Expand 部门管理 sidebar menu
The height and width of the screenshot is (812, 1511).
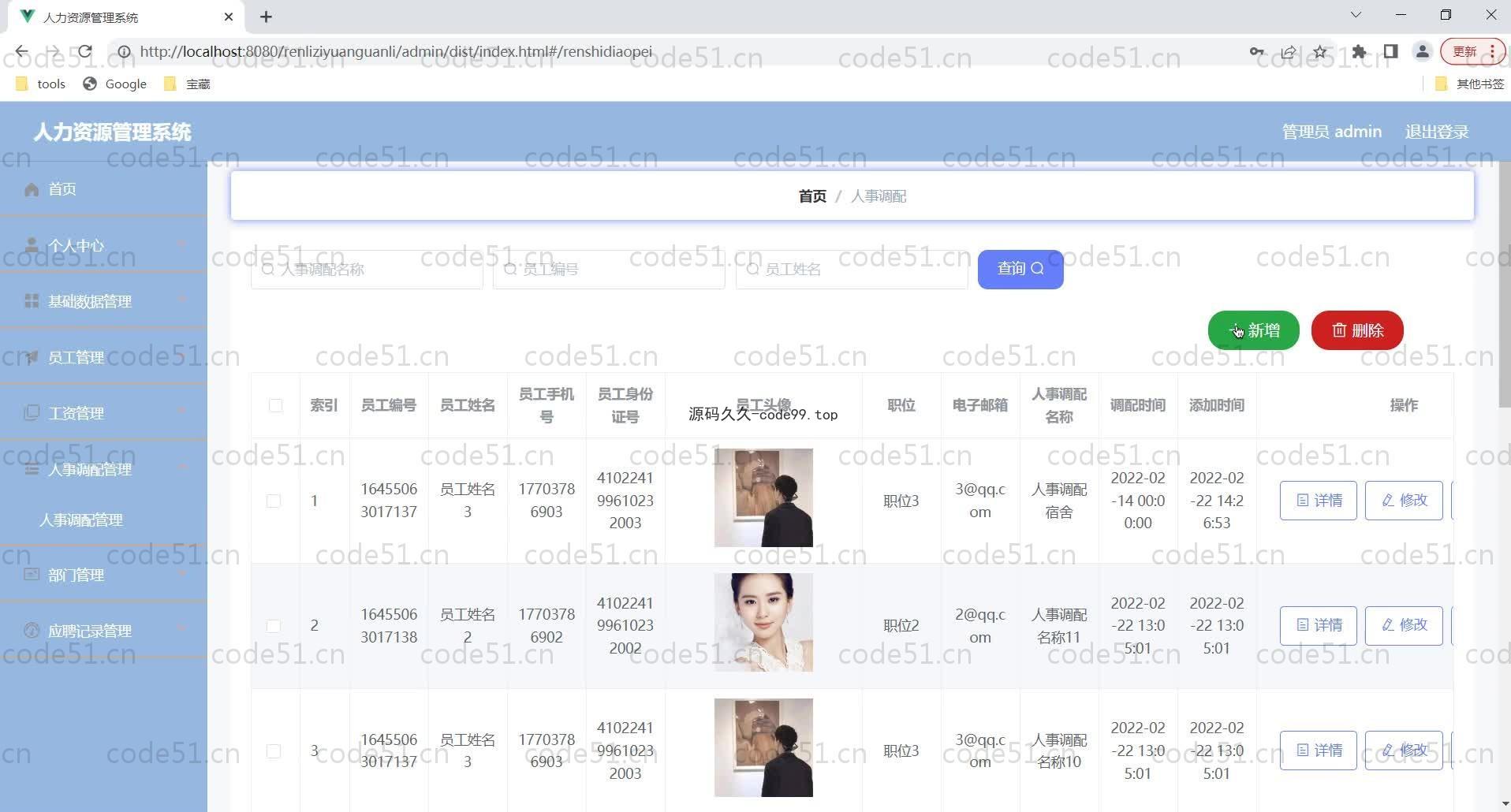(x=103, y=575)
